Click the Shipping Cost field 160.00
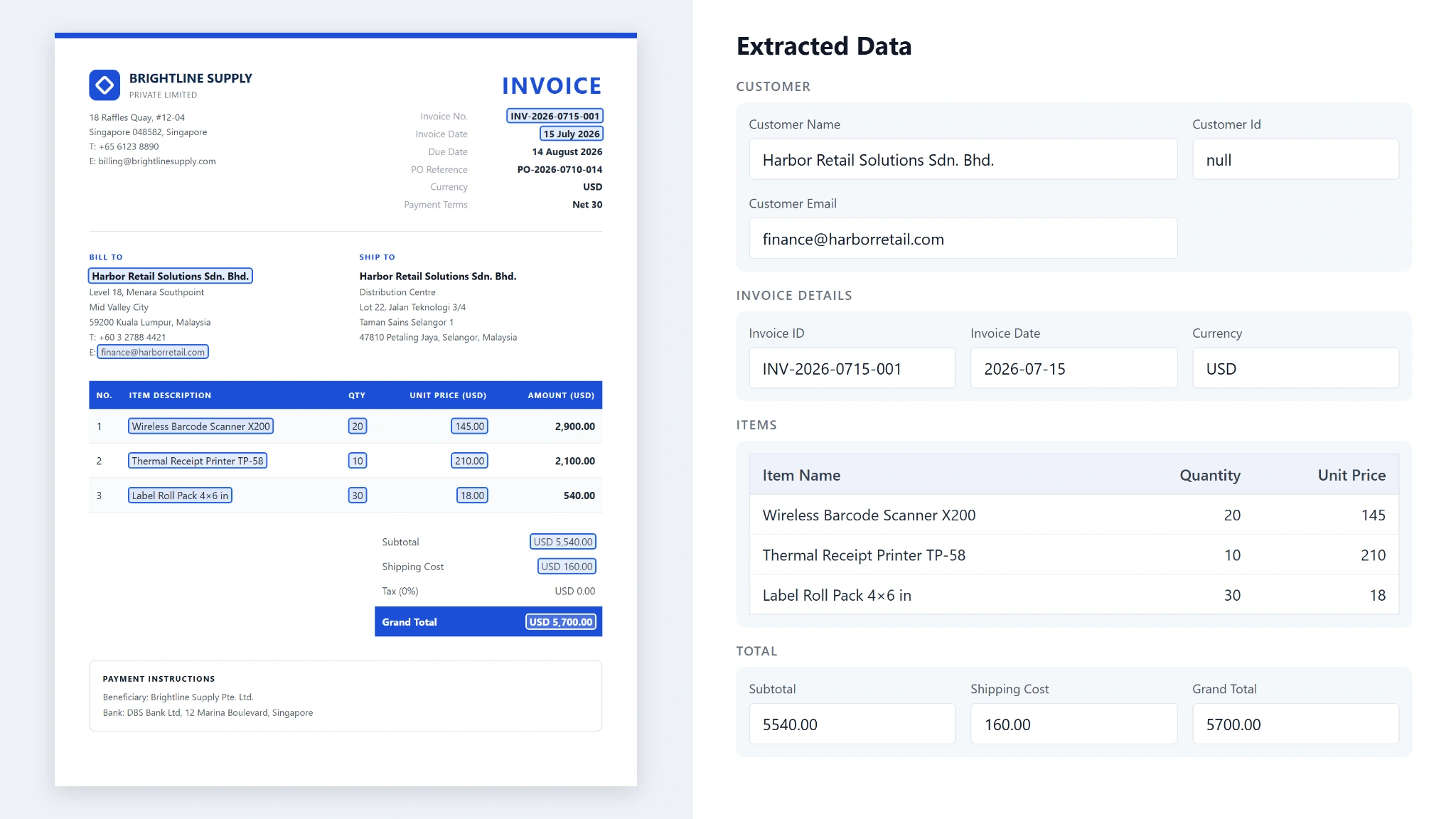This screenshot has width=1456, height=819. (x=1074, y=724)
